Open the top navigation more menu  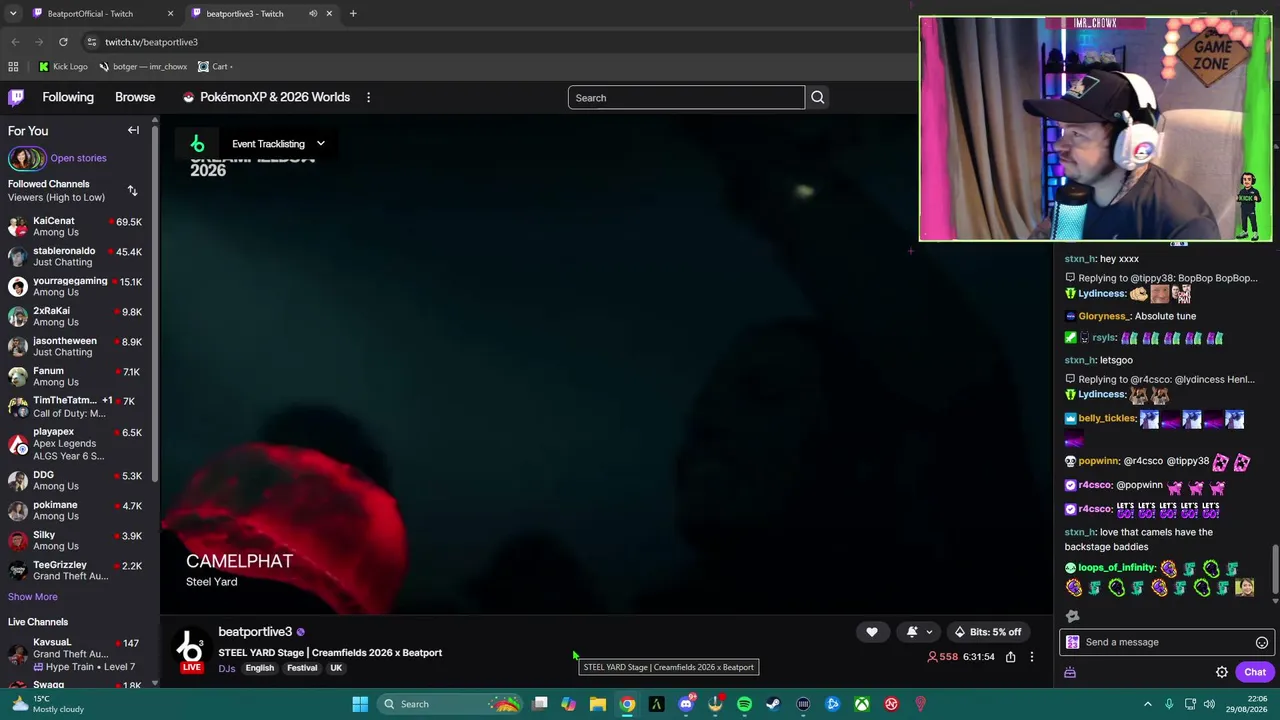pos(368,98)
